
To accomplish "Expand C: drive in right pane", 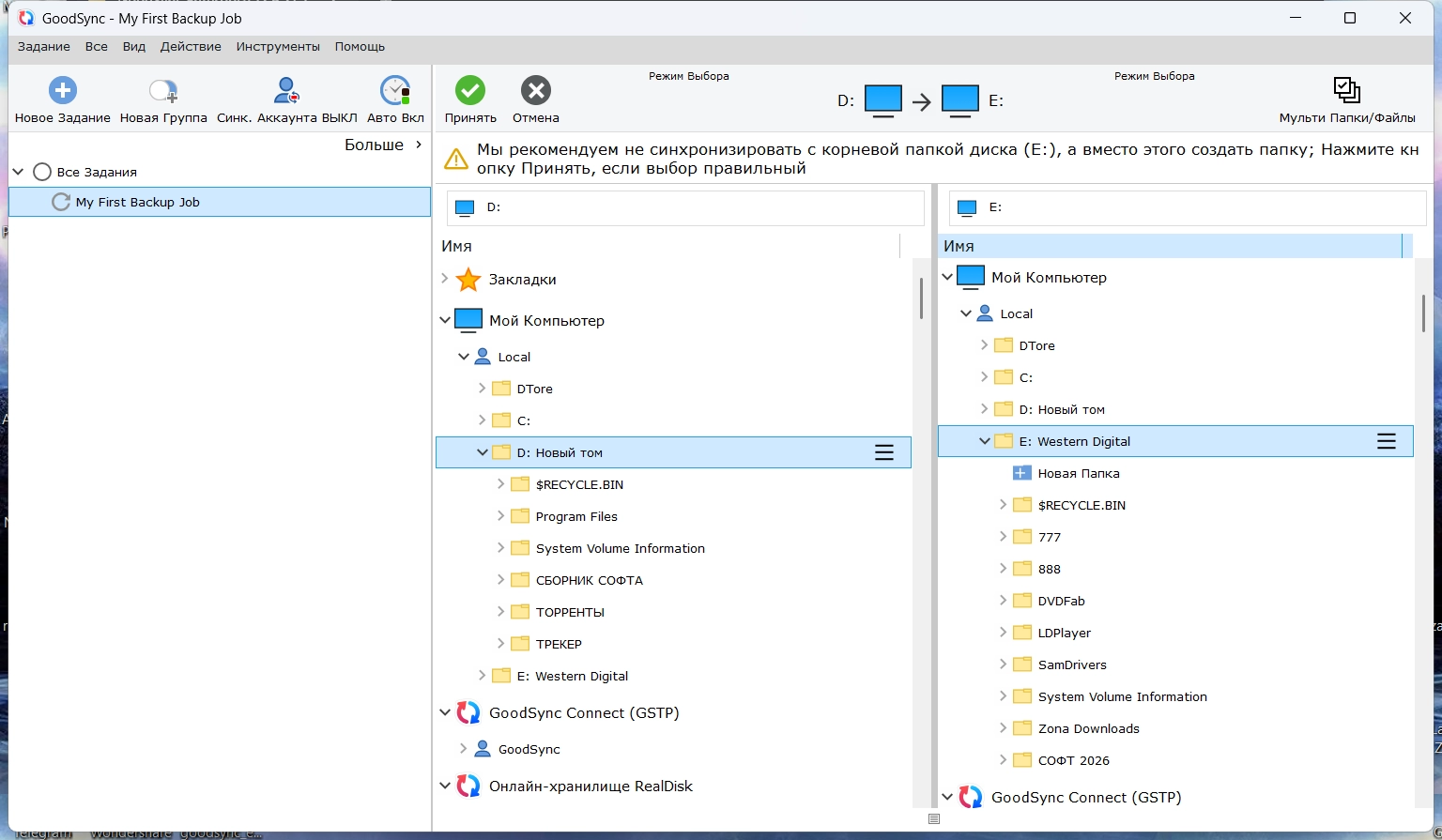I will point(985,377).
